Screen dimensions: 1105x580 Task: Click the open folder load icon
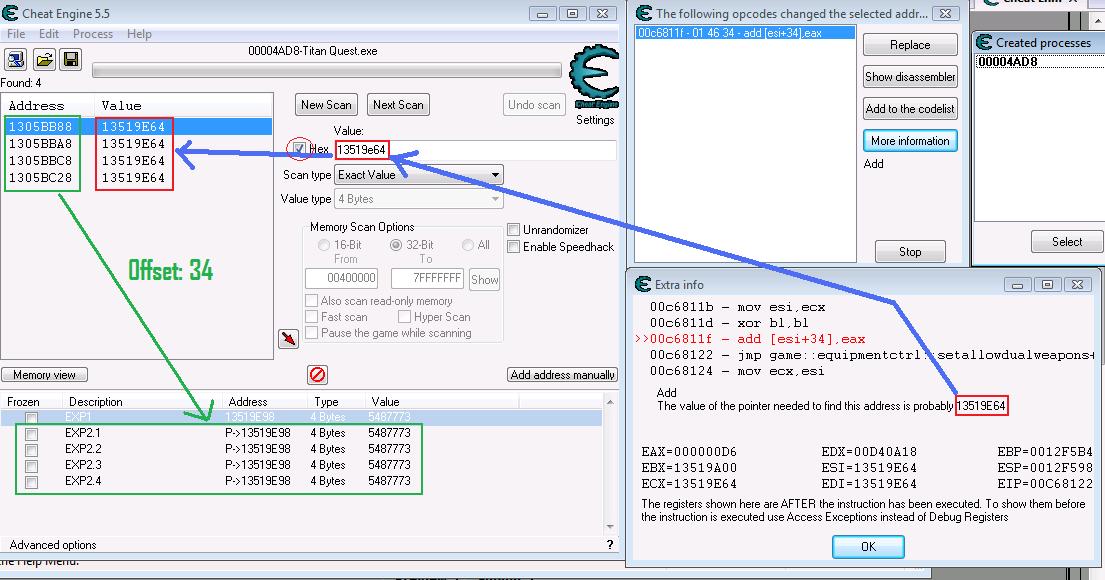[x=44, y=60]
